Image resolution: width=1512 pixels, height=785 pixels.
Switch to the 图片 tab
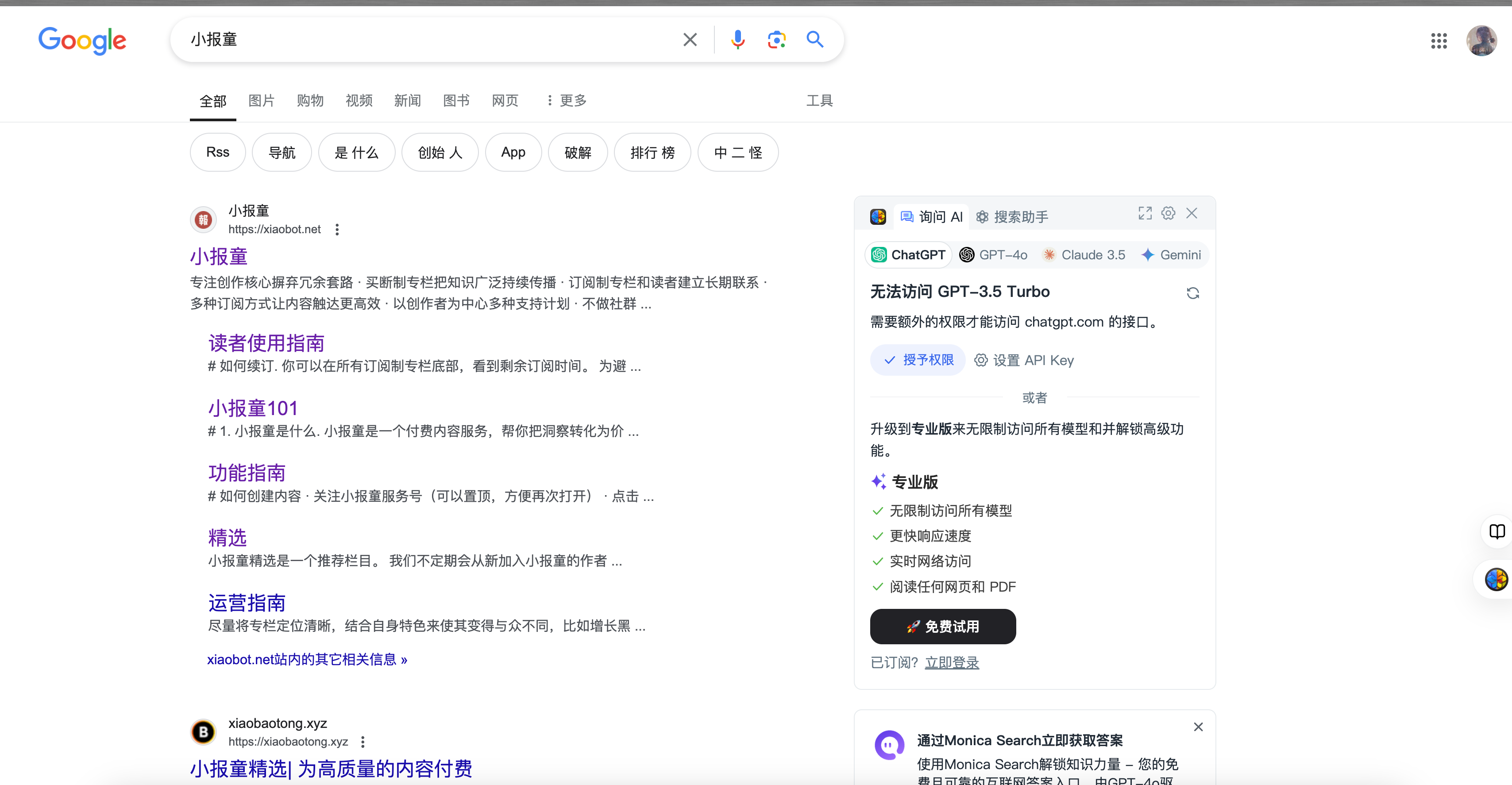[x=261, y=100]
